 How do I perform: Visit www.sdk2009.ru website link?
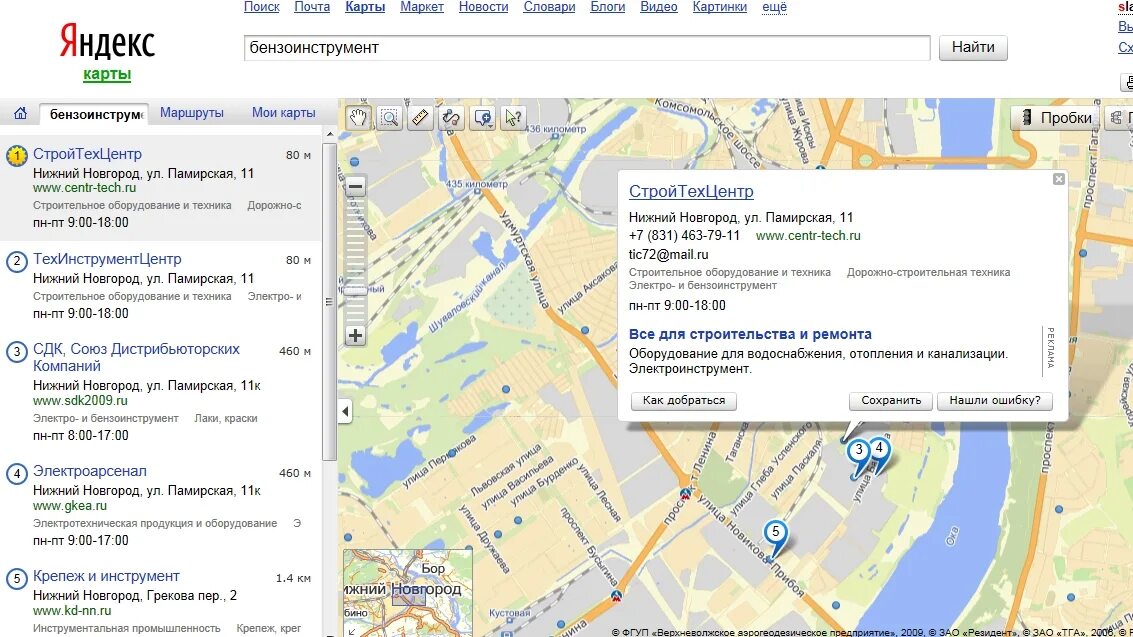(x=80, y=401)
